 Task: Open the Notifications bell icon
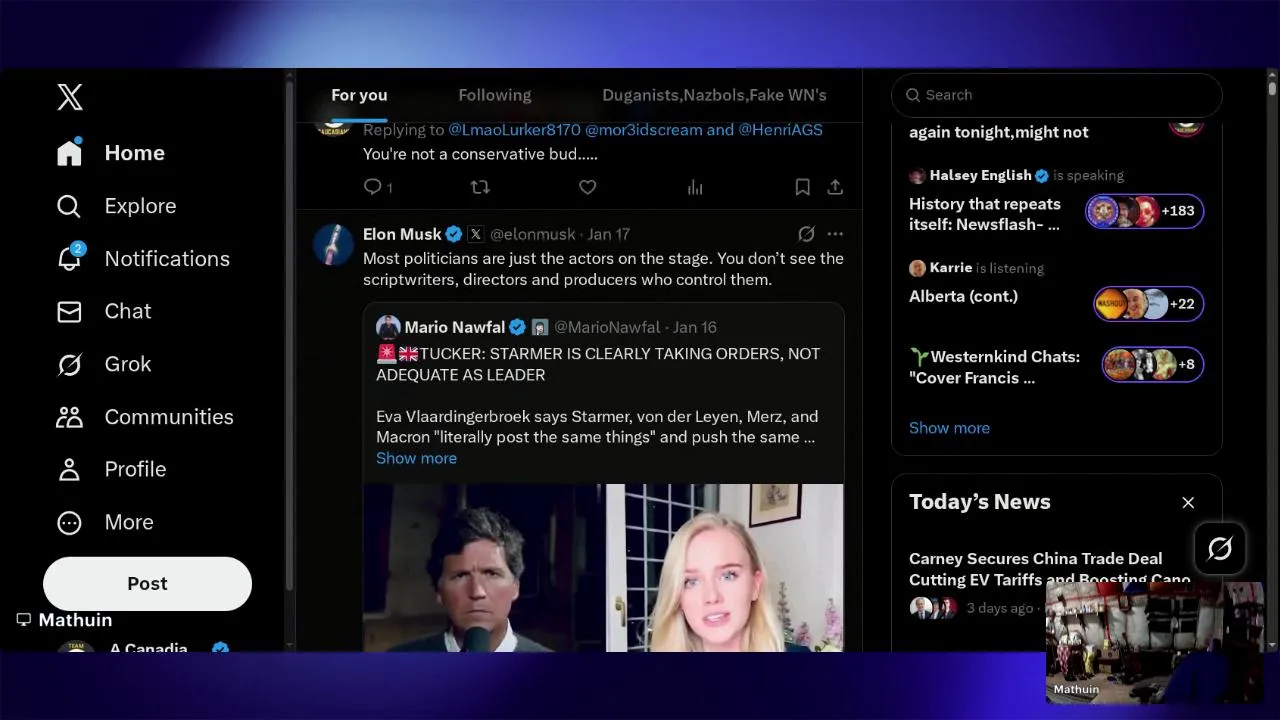click(69, 258)
